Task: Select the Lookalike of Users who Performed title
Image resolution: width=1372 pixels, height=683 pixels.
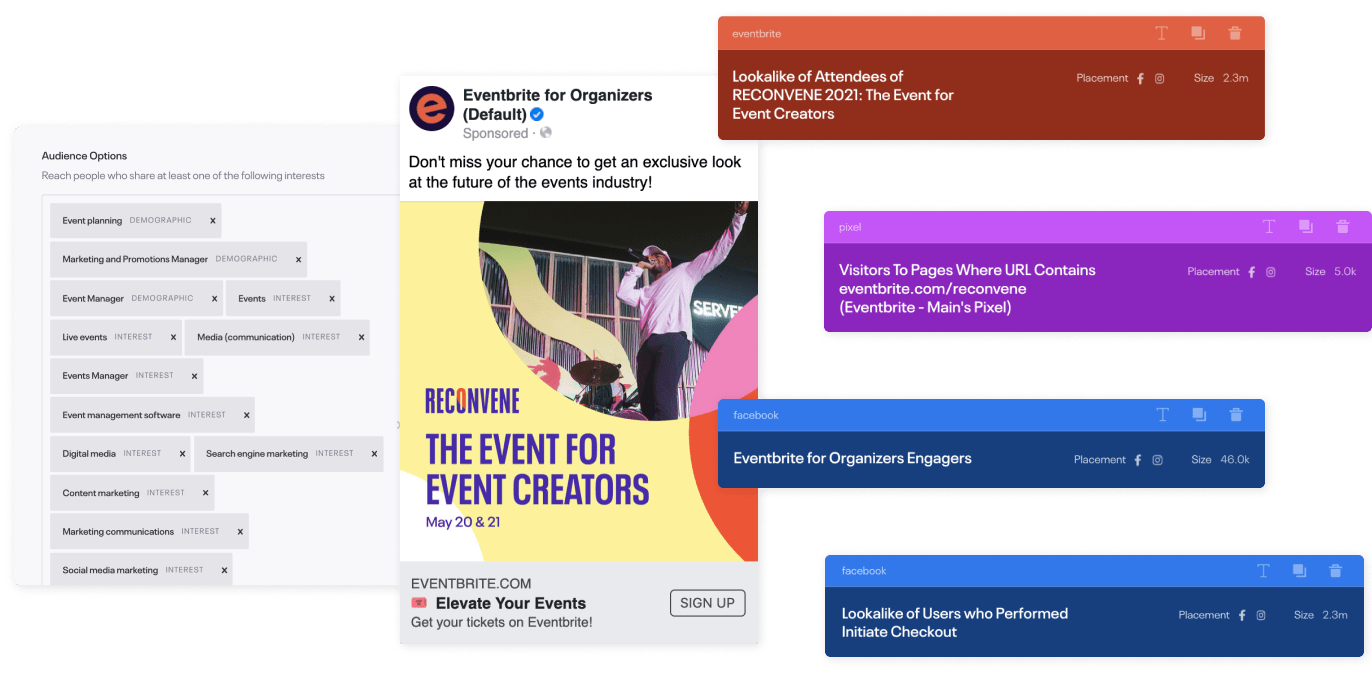Action: pyautogui.click(x=954, y=623)
